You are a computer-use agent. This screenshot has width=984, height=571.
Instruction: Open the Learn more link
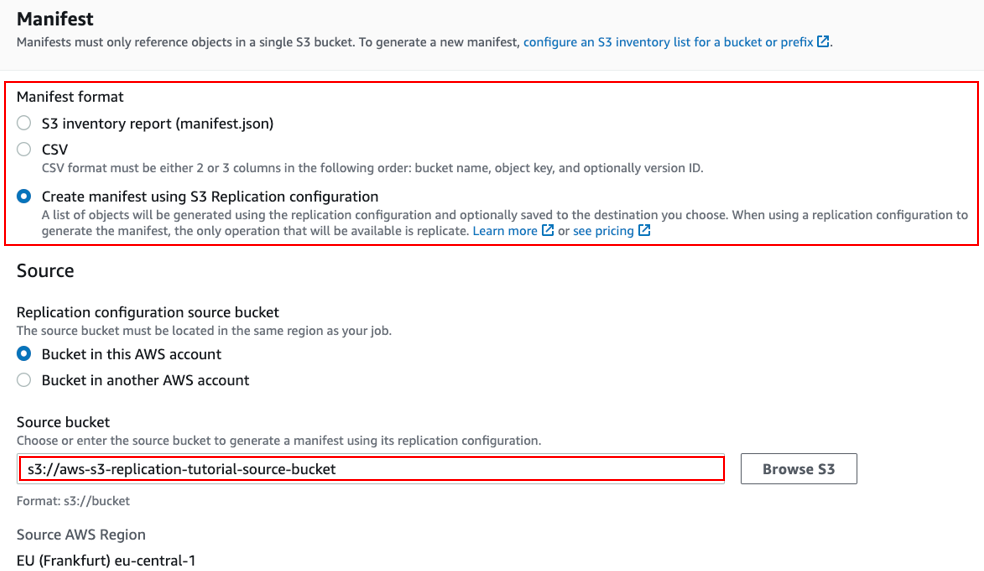[x=505, y=231]
